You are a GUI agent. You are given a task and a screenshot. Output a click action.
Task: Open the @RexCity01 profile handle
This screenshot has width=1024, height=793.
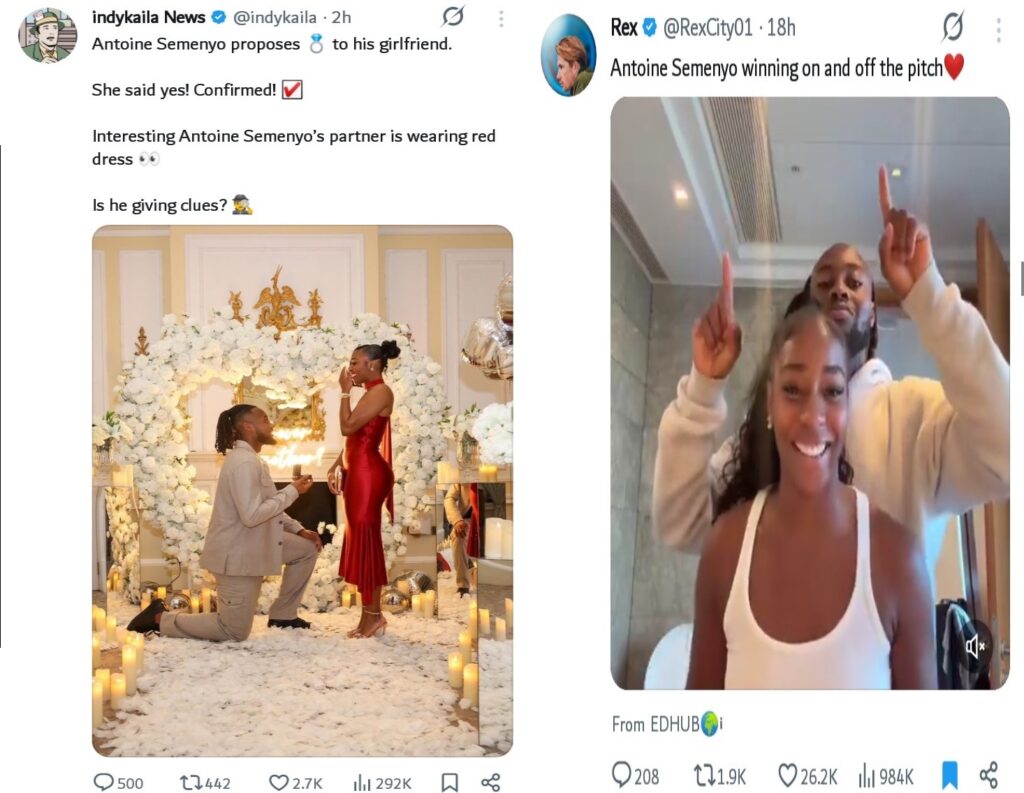[x=707, y=28]
